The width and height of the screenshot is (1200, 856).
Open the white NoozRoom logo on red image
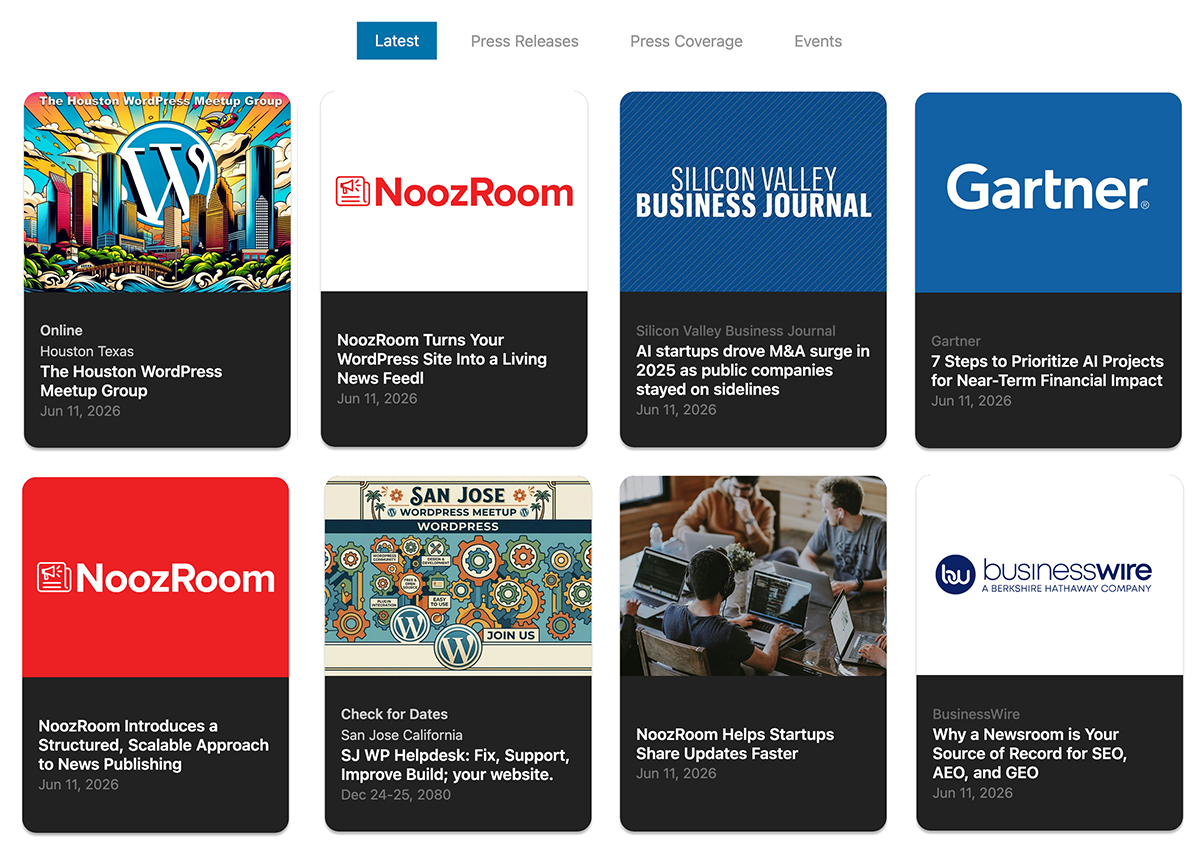point(156,577)
